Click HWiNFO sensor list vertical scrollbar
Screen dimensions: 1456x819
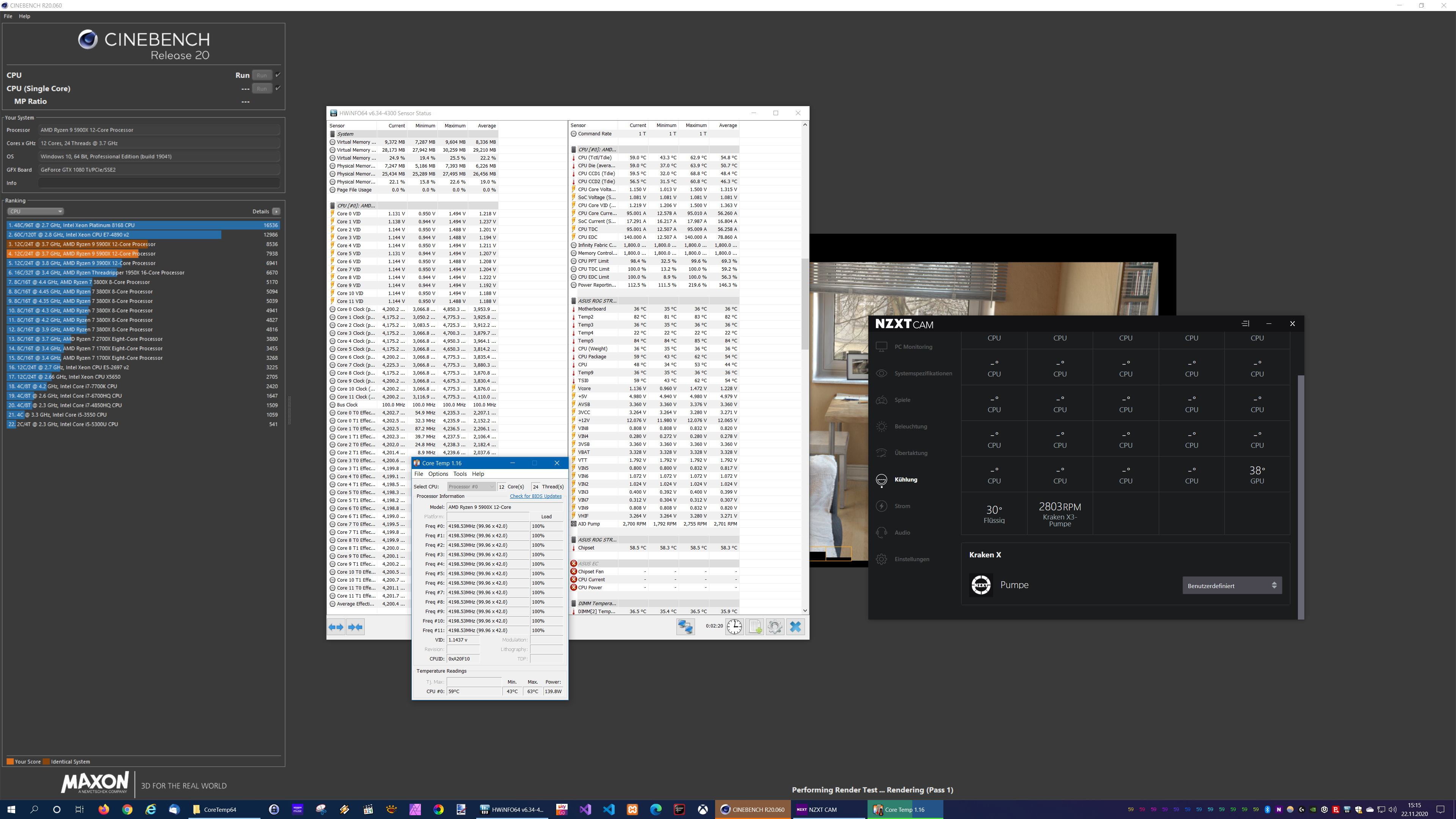coord(805,303)
